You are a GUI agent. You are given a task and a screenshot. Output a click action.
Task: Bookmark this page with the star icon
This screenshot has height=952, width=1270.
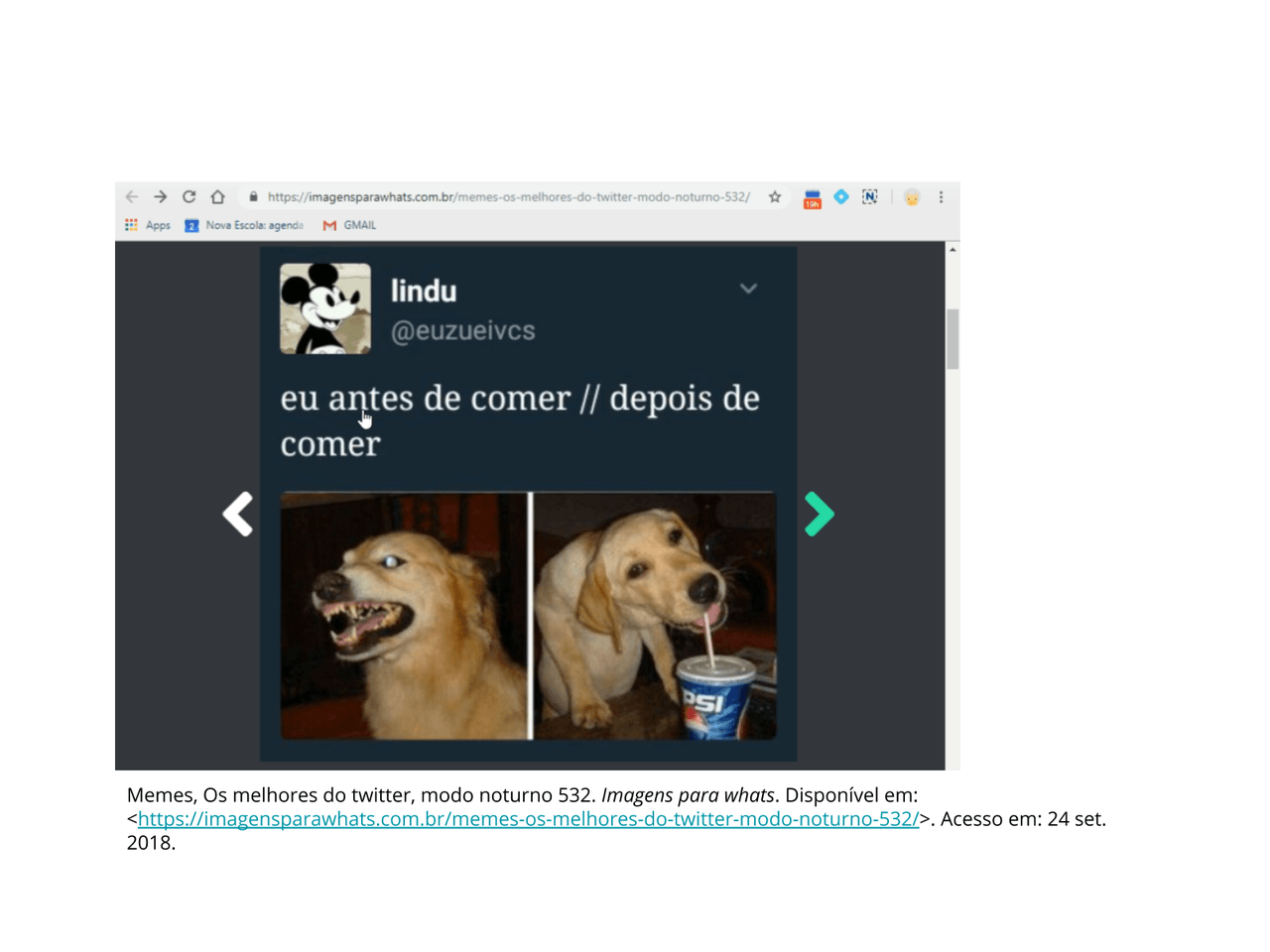coord(775,197)
